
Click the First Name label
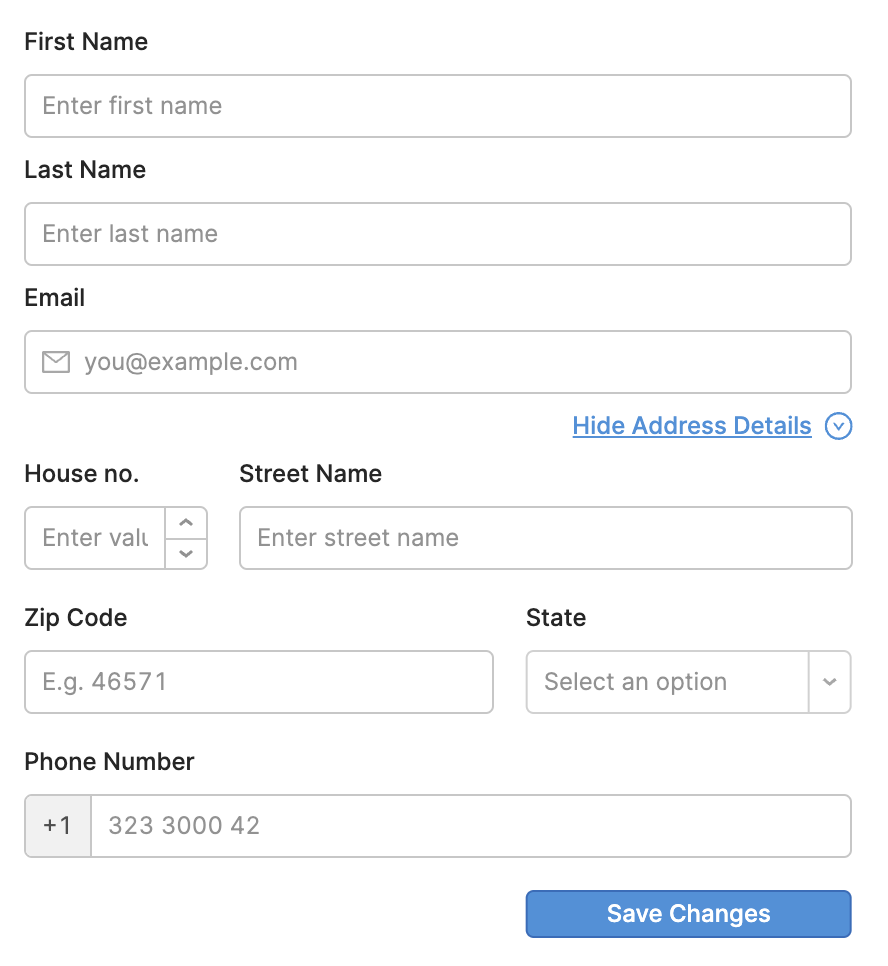[86, 42]
